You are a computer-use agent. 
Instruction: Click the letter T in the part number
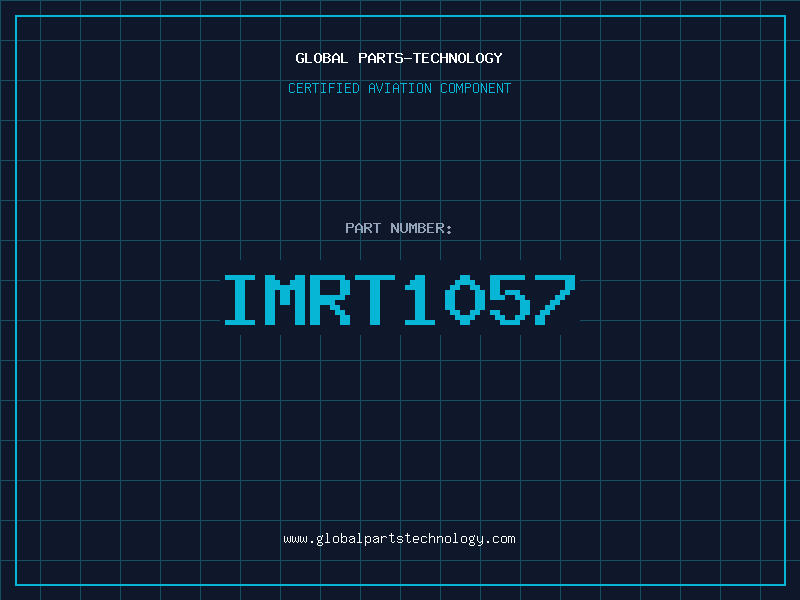(377, 300)
